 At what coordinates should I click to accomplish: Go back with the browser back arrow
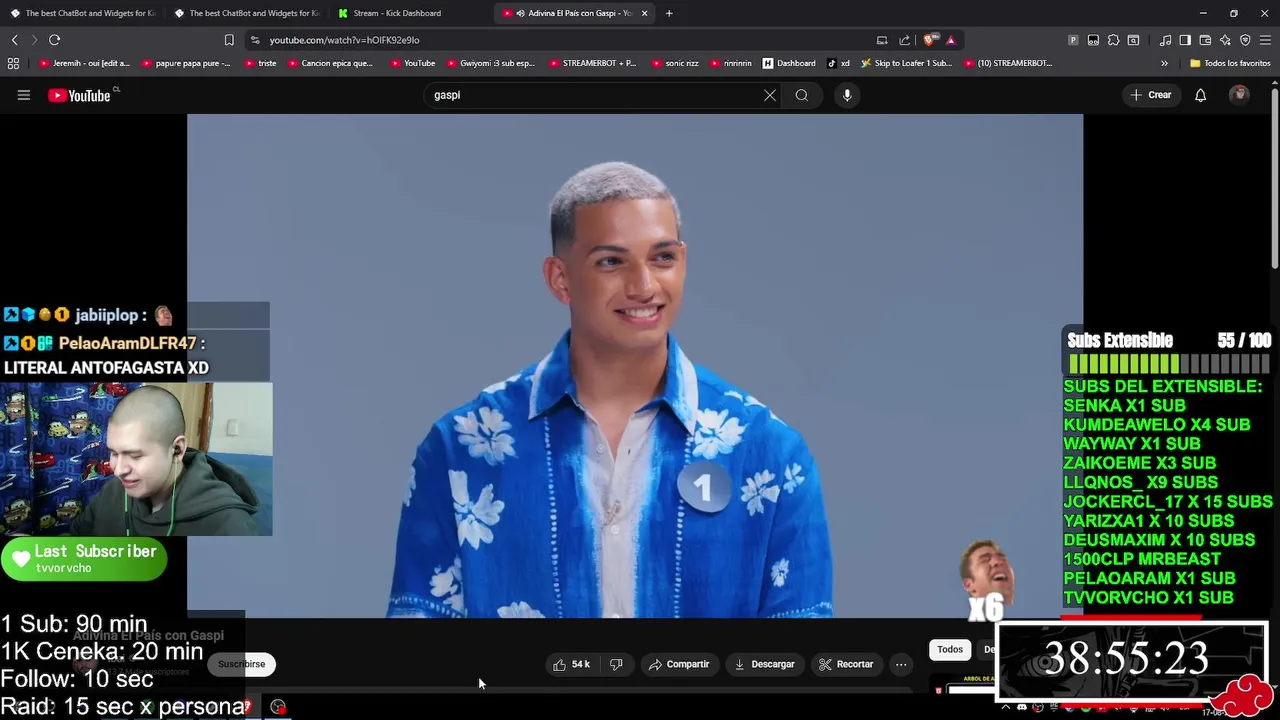tap(15, 40)
